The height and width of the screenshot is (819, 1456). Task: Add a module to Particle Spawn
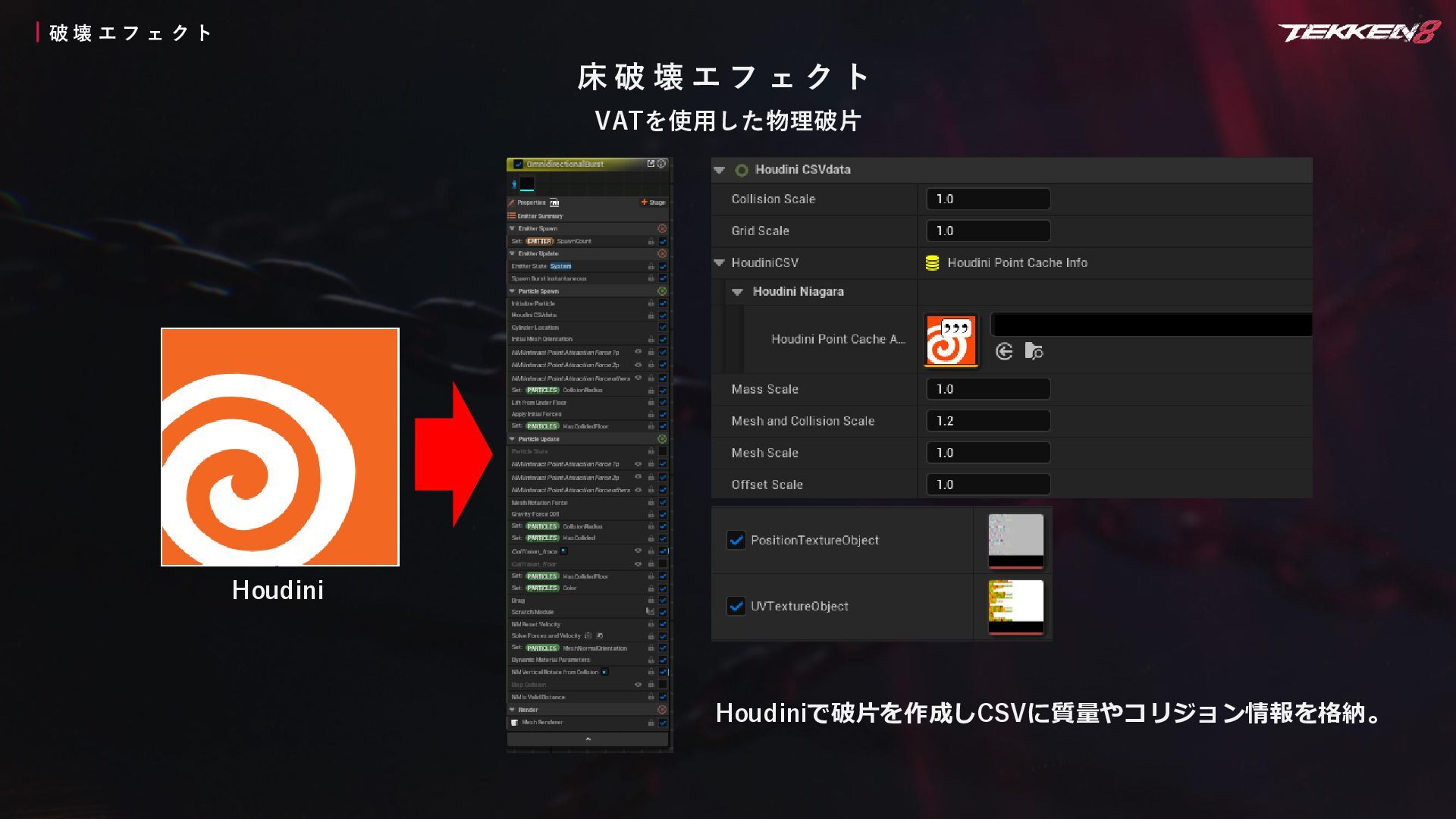(662, 291)
